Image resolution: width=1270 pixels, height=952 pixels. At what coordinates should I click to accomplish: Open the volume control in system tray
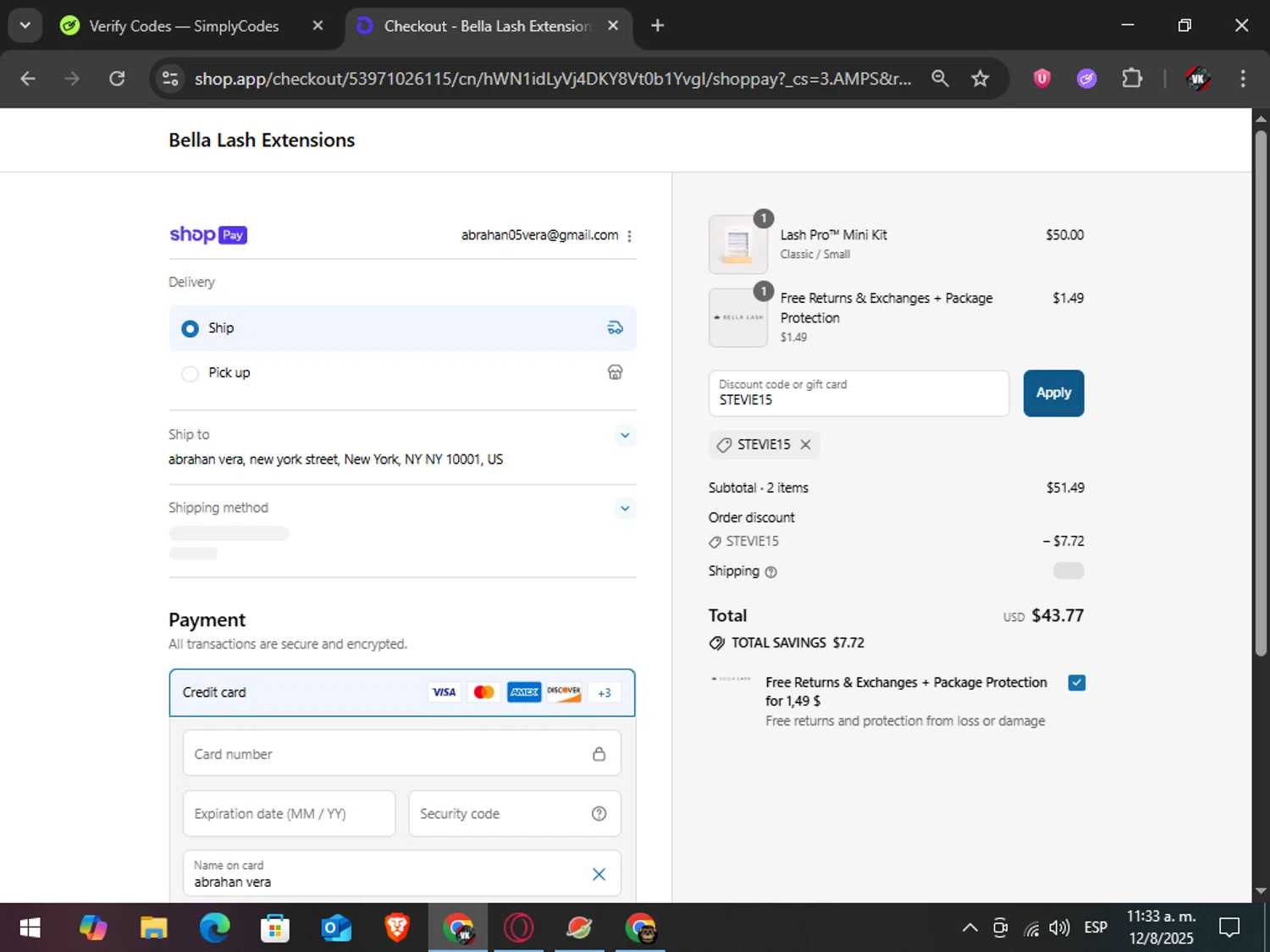[x=1059, y=928]
